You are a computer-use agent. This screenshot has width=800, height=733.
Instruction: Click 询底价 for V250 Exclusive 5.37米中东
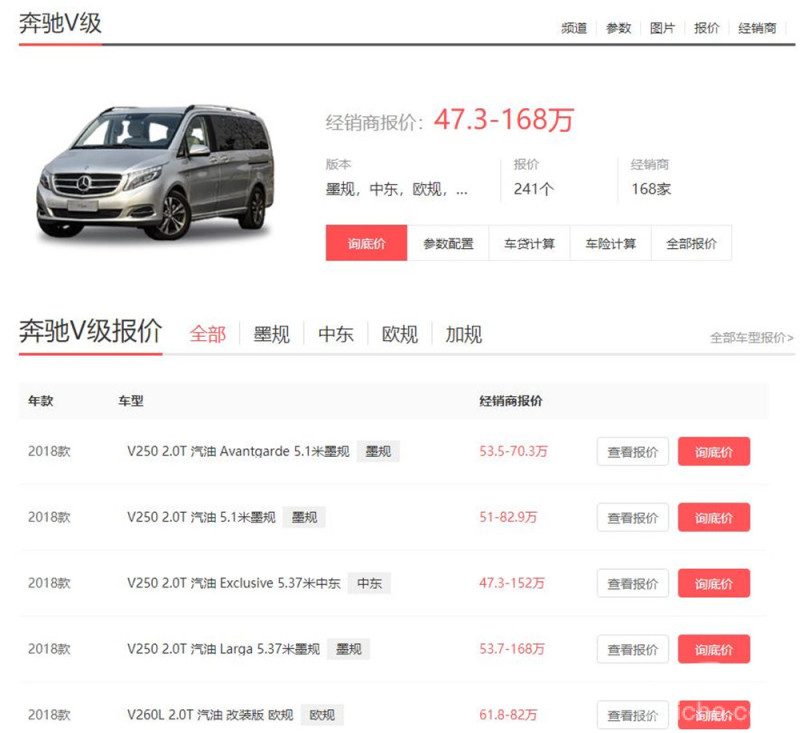(x=713, y=584)
